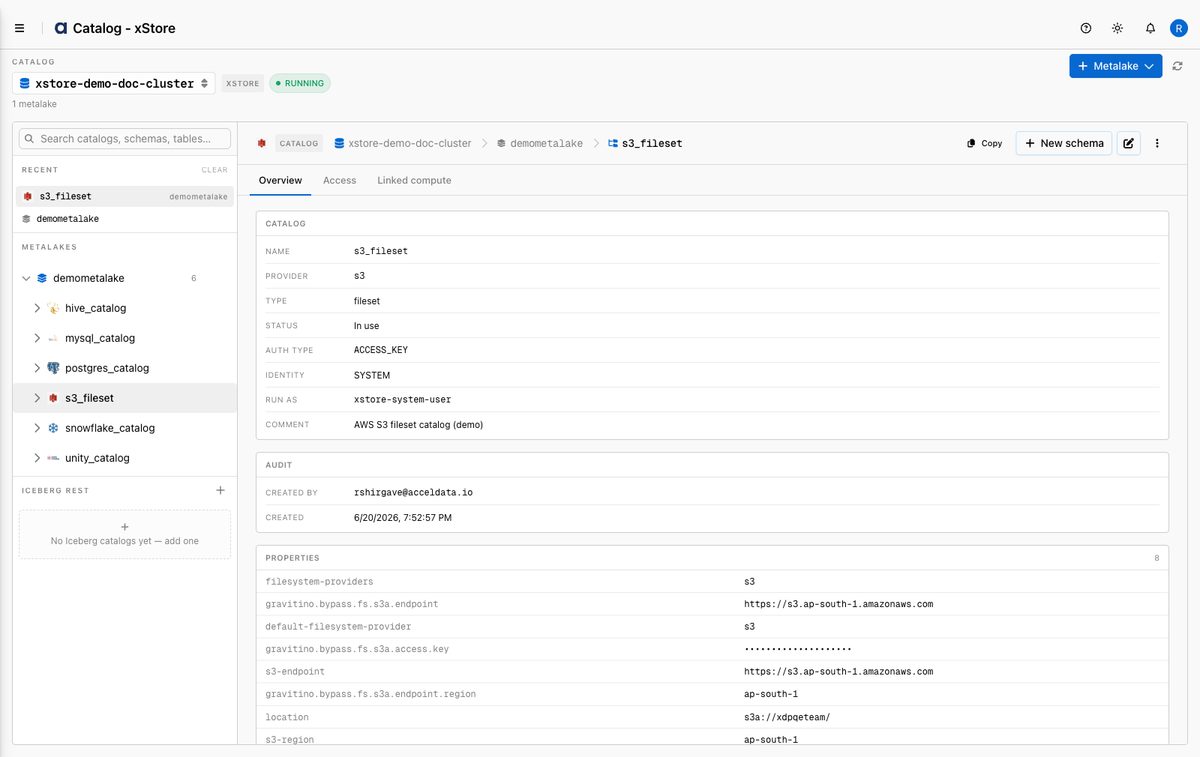Click the RUNNING status badge
Viewport: 1200px width, 757px height.
[x=300, y=83]
